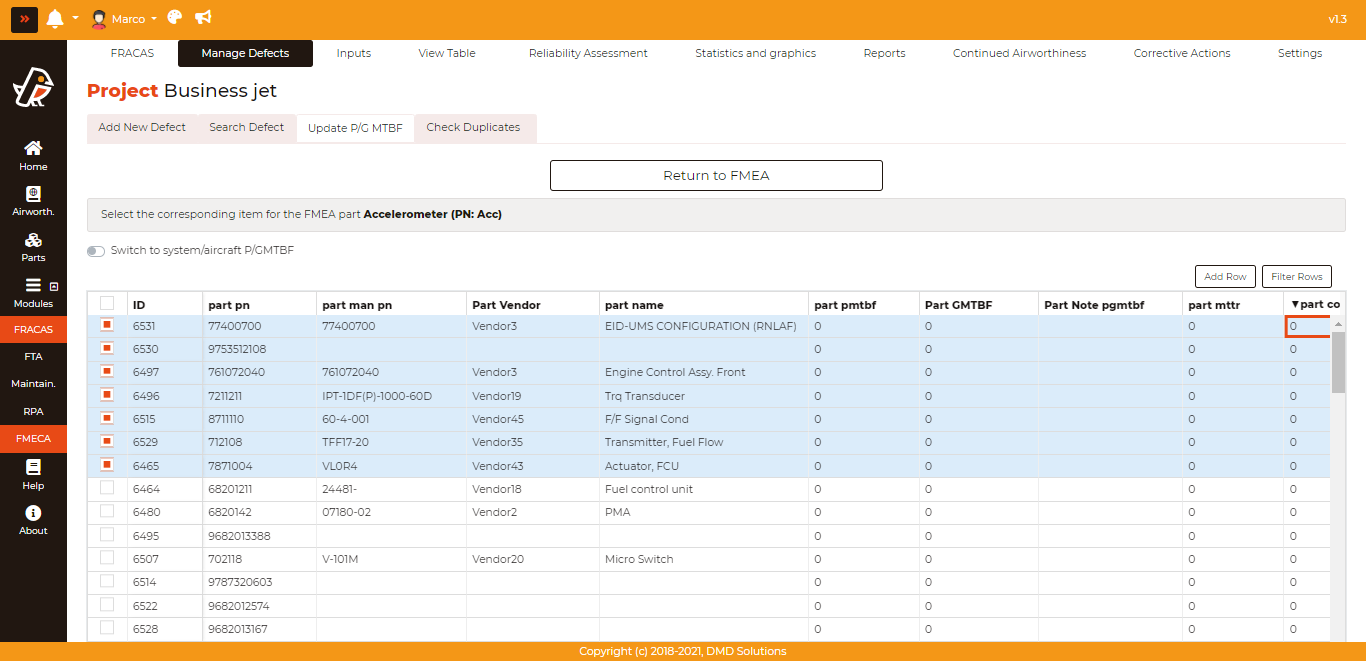This screenshot has width=1366, height=661.
Task: Switch to Check Duplicates tab
Action: pos(473,128)
